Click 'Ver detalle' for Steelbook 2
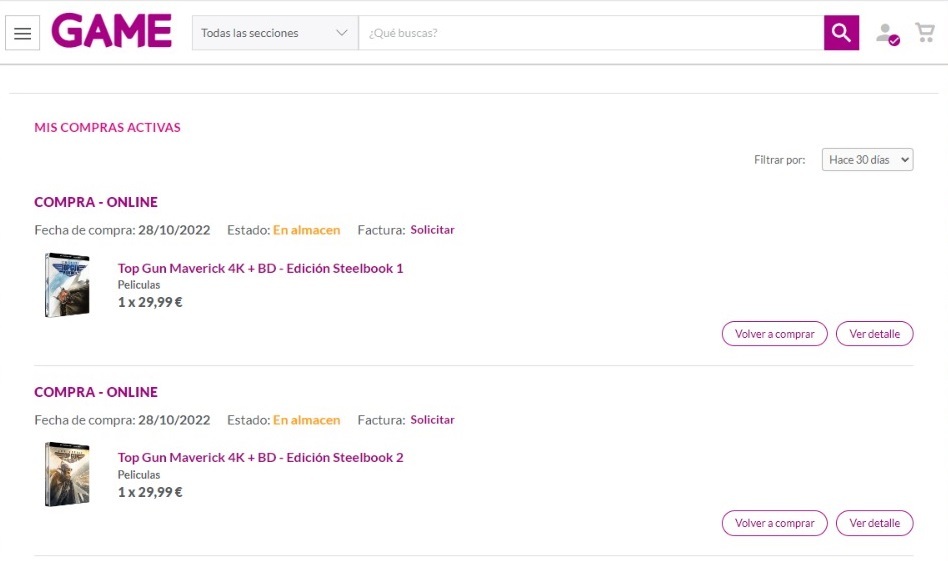The image size is (948, 561). point(874,523)
